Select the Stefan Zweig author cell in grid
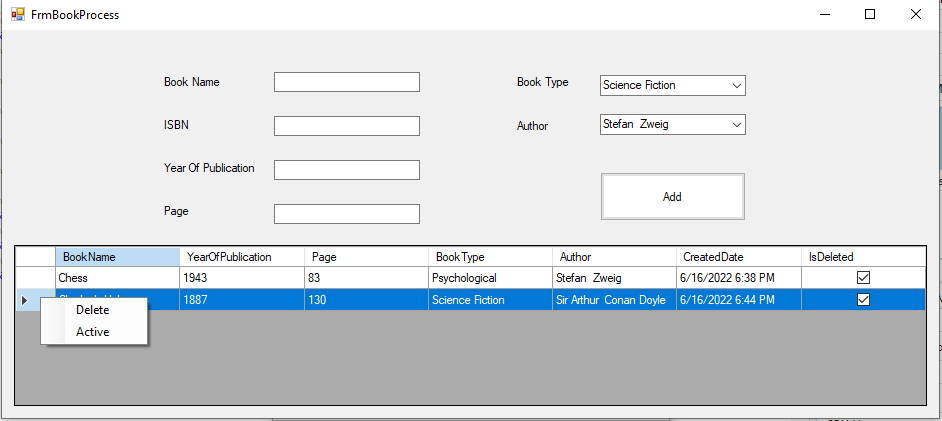This screenshot has height=421, width=942. 614,278
